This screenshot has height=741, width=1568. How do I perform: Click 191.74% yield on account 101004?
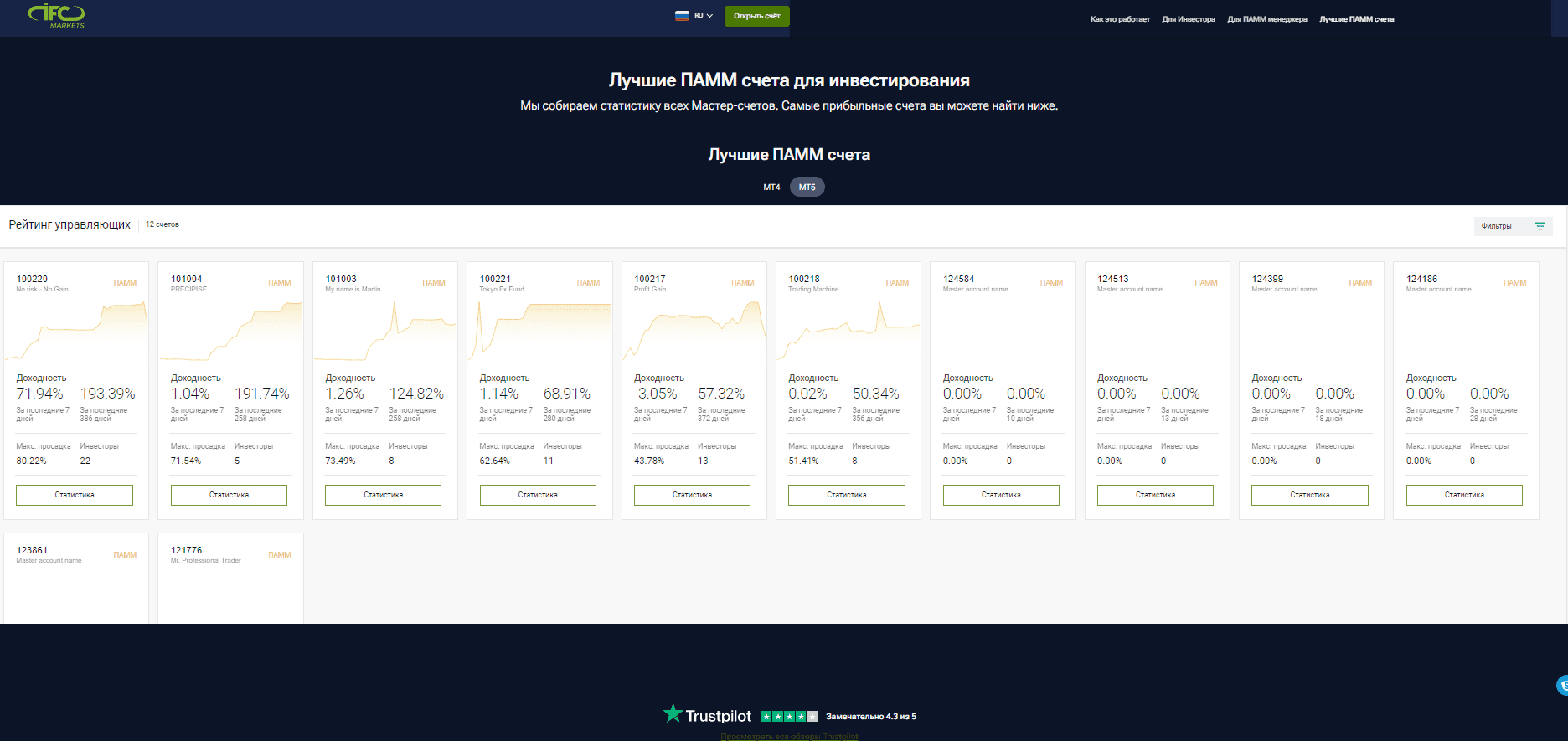pyautogui.click(x=262, y=394)
